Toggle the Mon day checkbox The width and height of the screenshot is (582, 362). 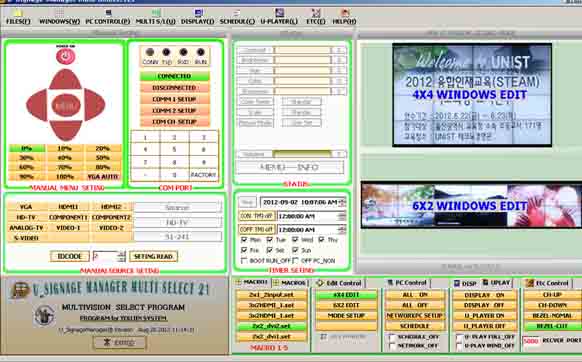[x=244, y=239]
